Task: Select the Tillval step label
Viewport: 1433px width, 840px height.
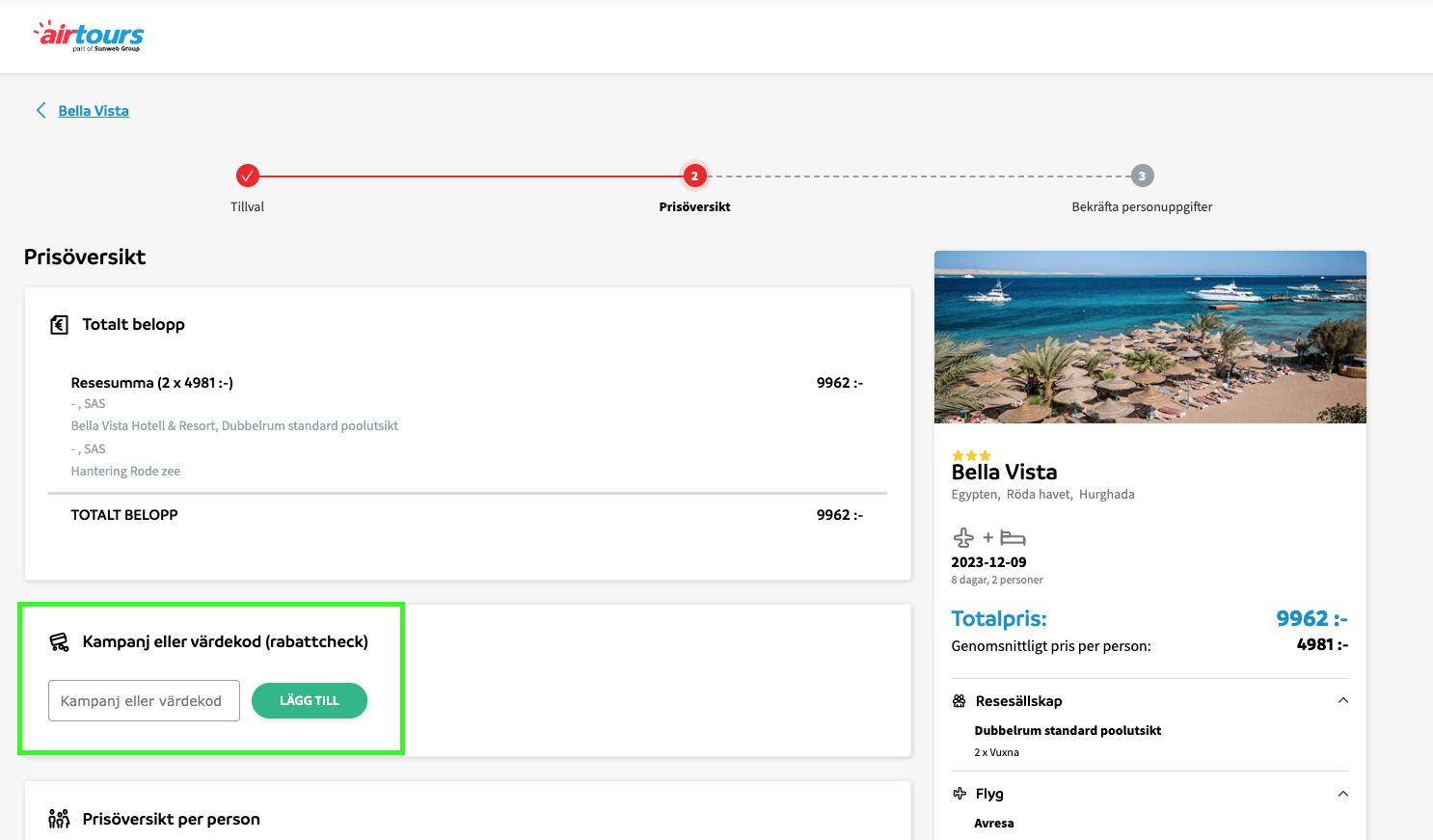Action: click(x=247, y=206)
